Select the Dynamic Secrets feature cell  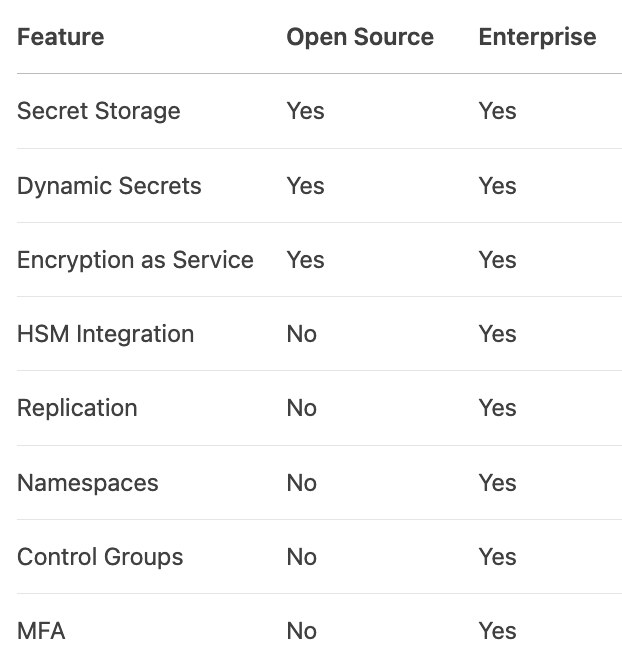click(109, 186)
